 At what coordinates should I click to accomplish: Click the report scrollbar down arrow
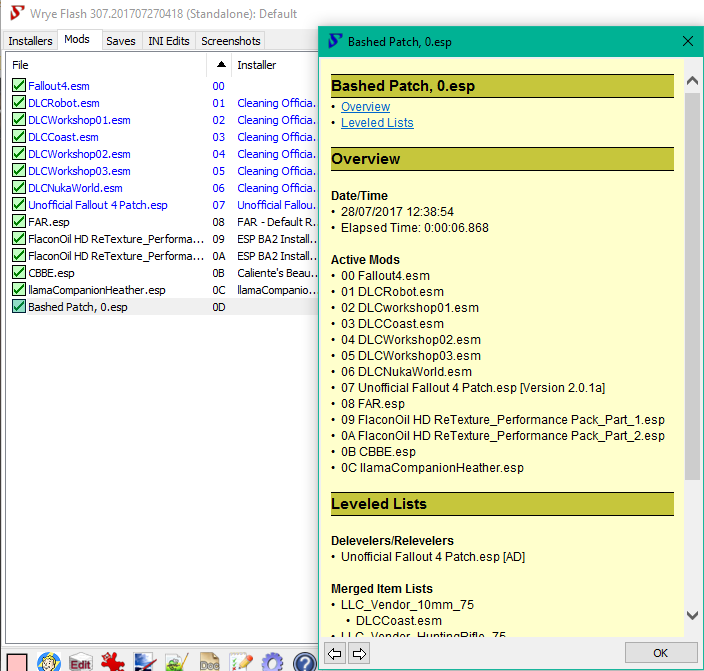click(692, 615)
